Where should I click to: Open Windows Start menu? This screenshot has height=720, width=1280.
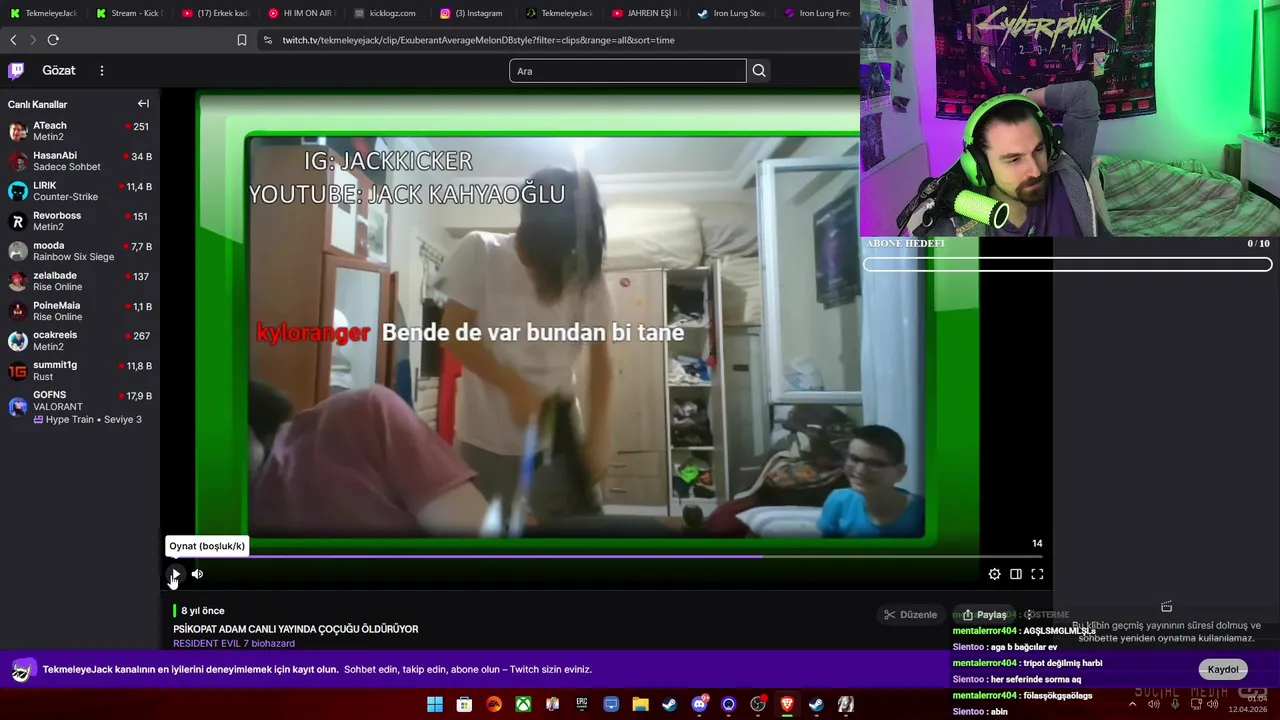coord(435,705)
